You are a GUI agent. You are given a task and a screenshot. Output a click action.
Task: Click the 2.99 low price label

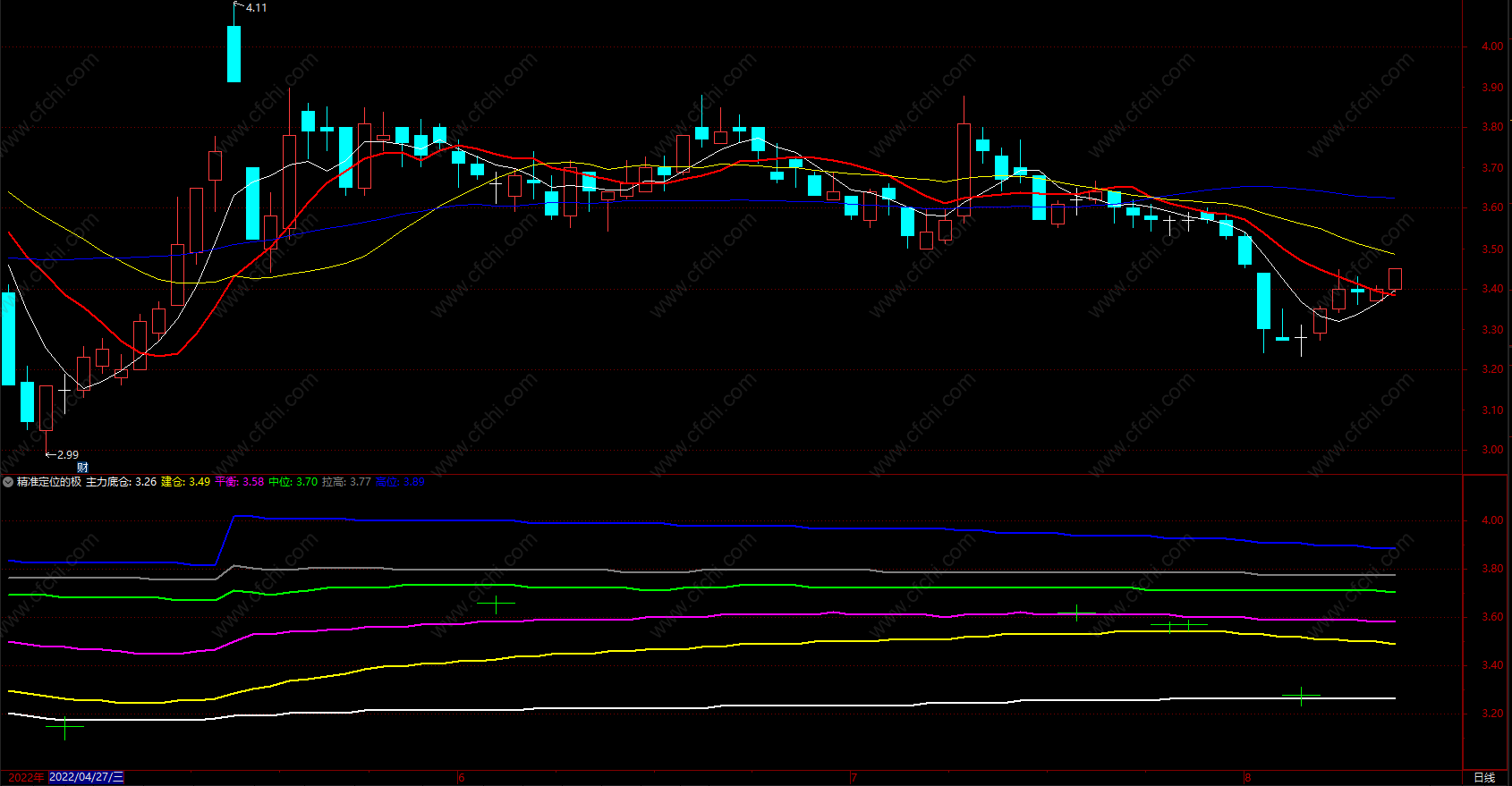pos(68,454)
